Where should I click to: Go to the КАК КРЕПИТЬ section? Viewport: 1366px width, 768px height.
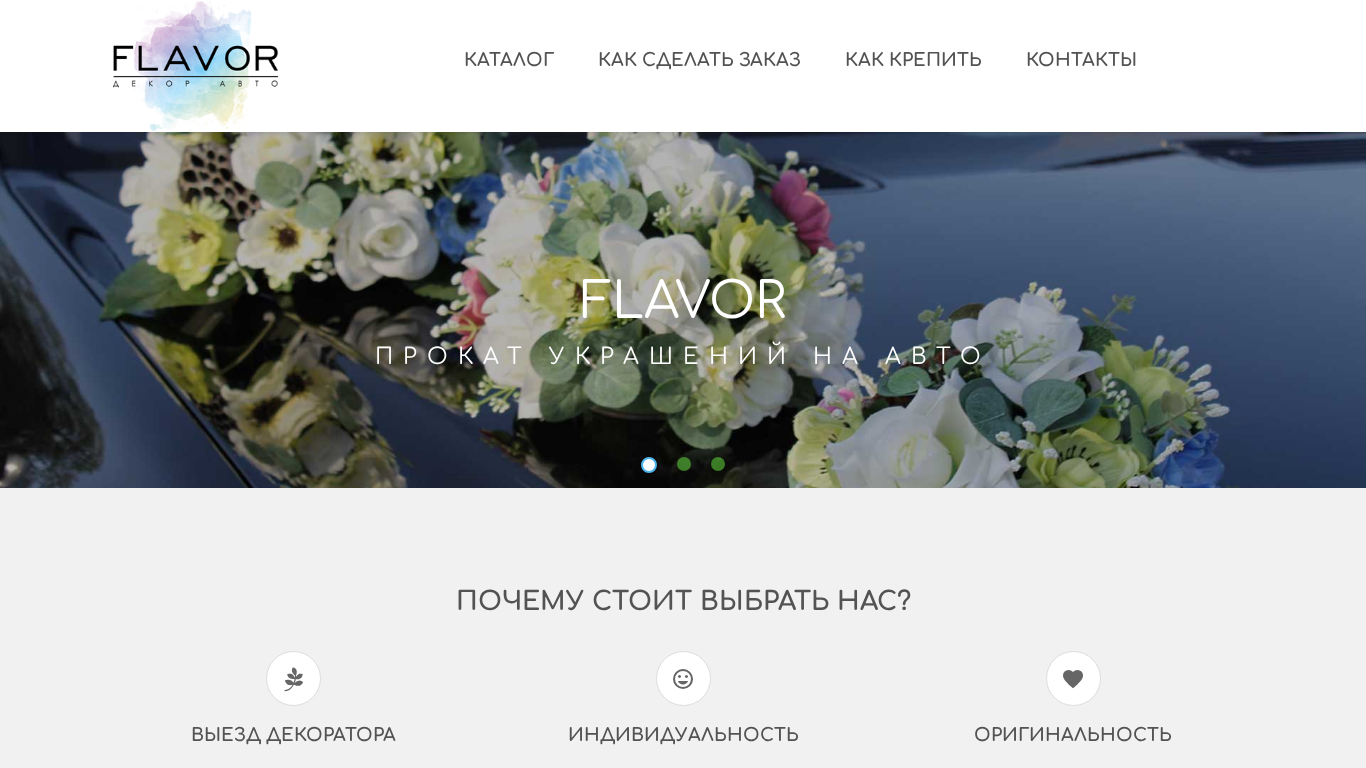click(913, 60)
